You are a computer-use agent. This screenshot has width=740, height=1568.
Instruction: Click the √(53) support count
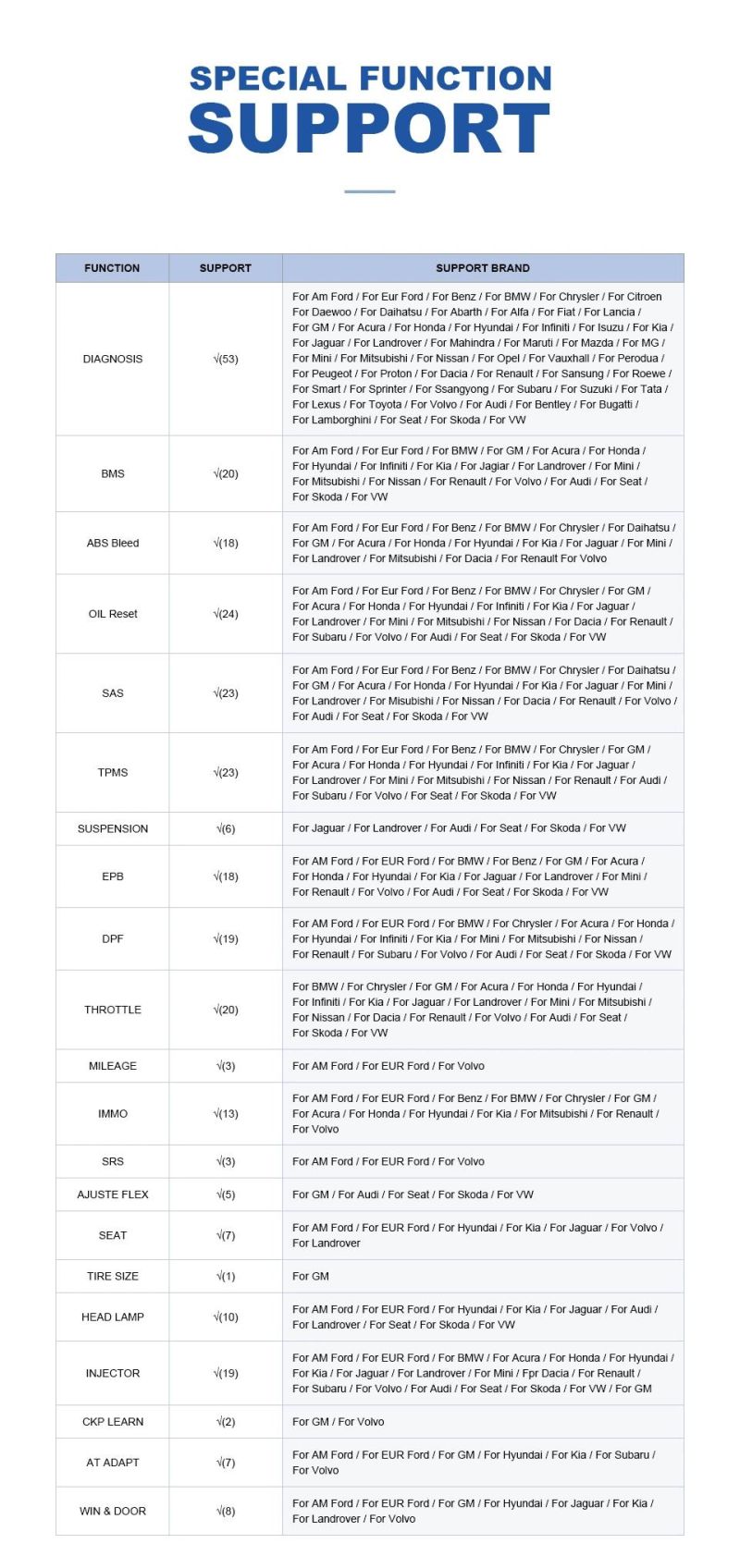click(x=226, y=359)
